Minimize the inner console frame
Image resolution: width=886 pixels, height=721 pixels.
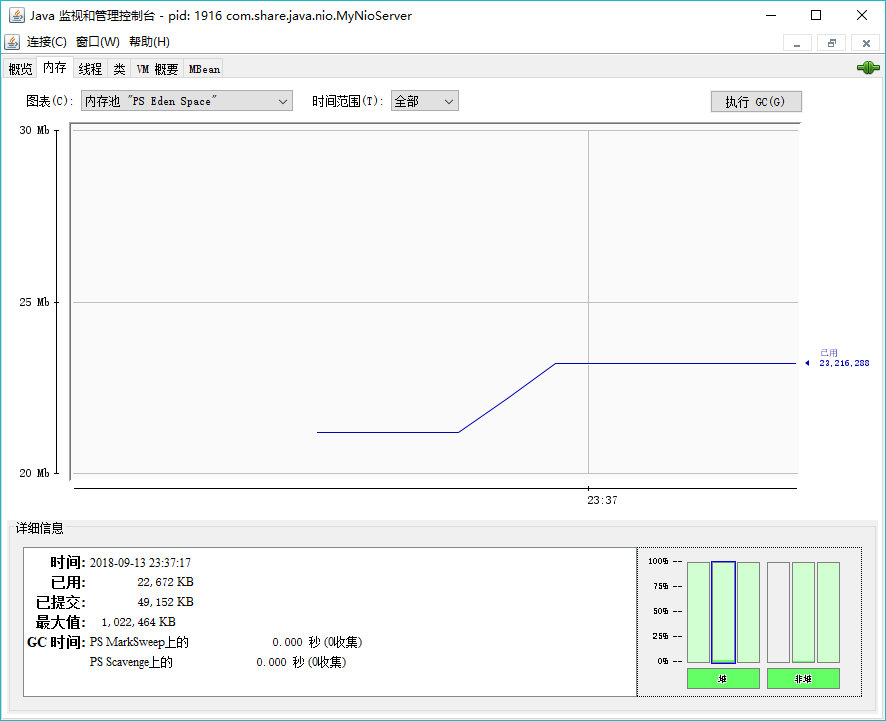pos(797,43)
